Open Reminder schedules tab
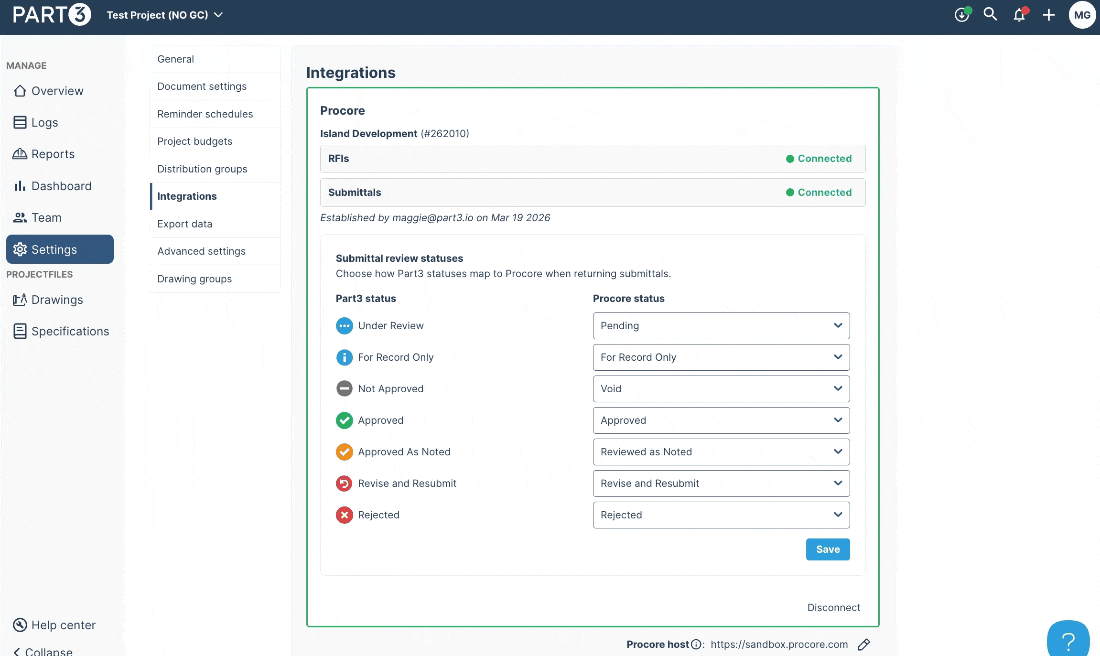Image resolution: width=1100 pixels, height=656 pixels. coord(215,114)
